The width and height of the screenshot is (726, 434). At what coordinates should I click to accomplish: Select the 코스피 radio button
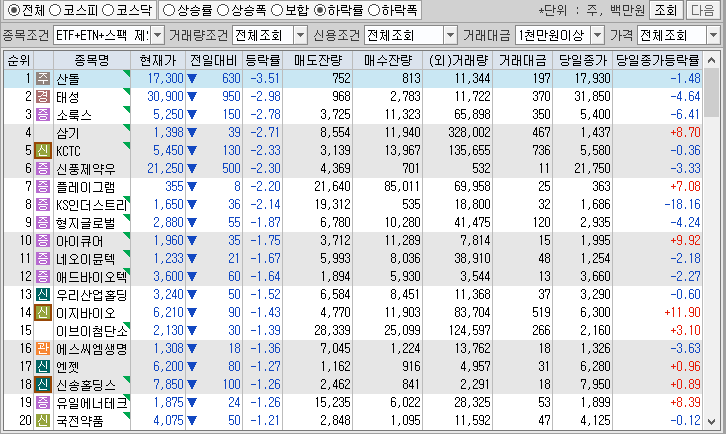click(x=55, y=10)
